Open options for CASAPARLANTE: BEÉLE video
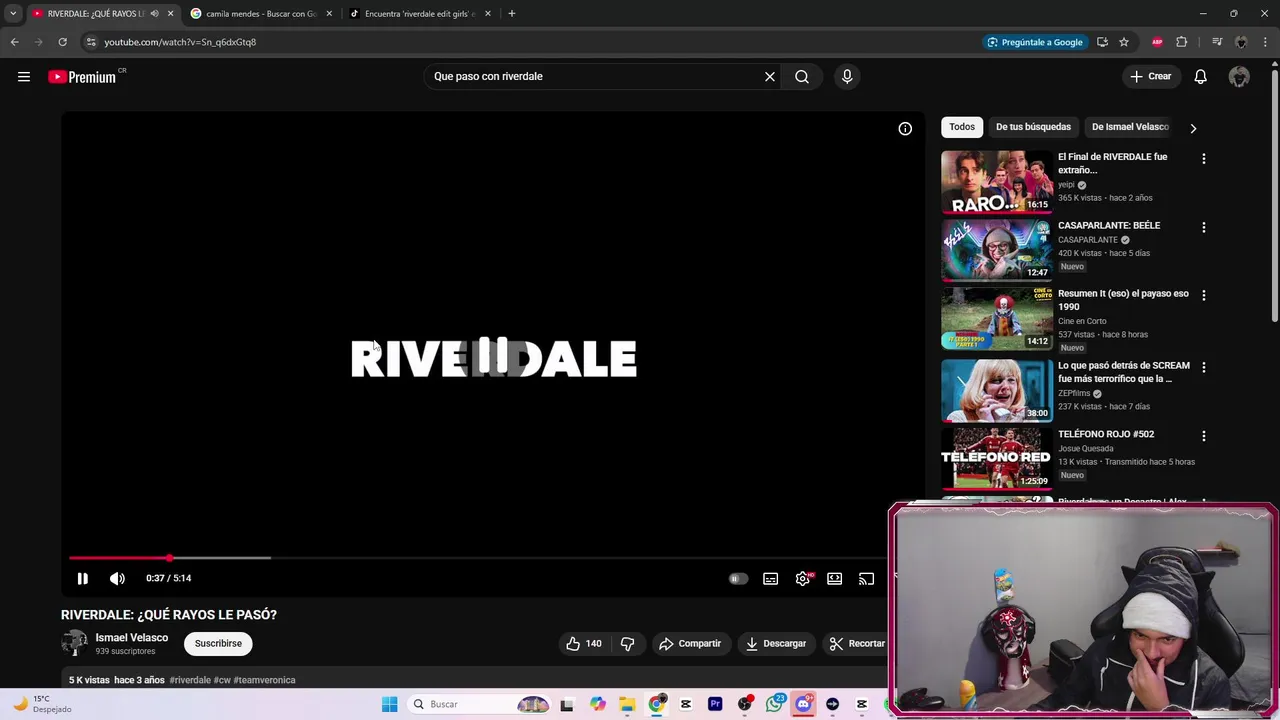Screen dimensions: 1280x720 tap(1204, 228)
